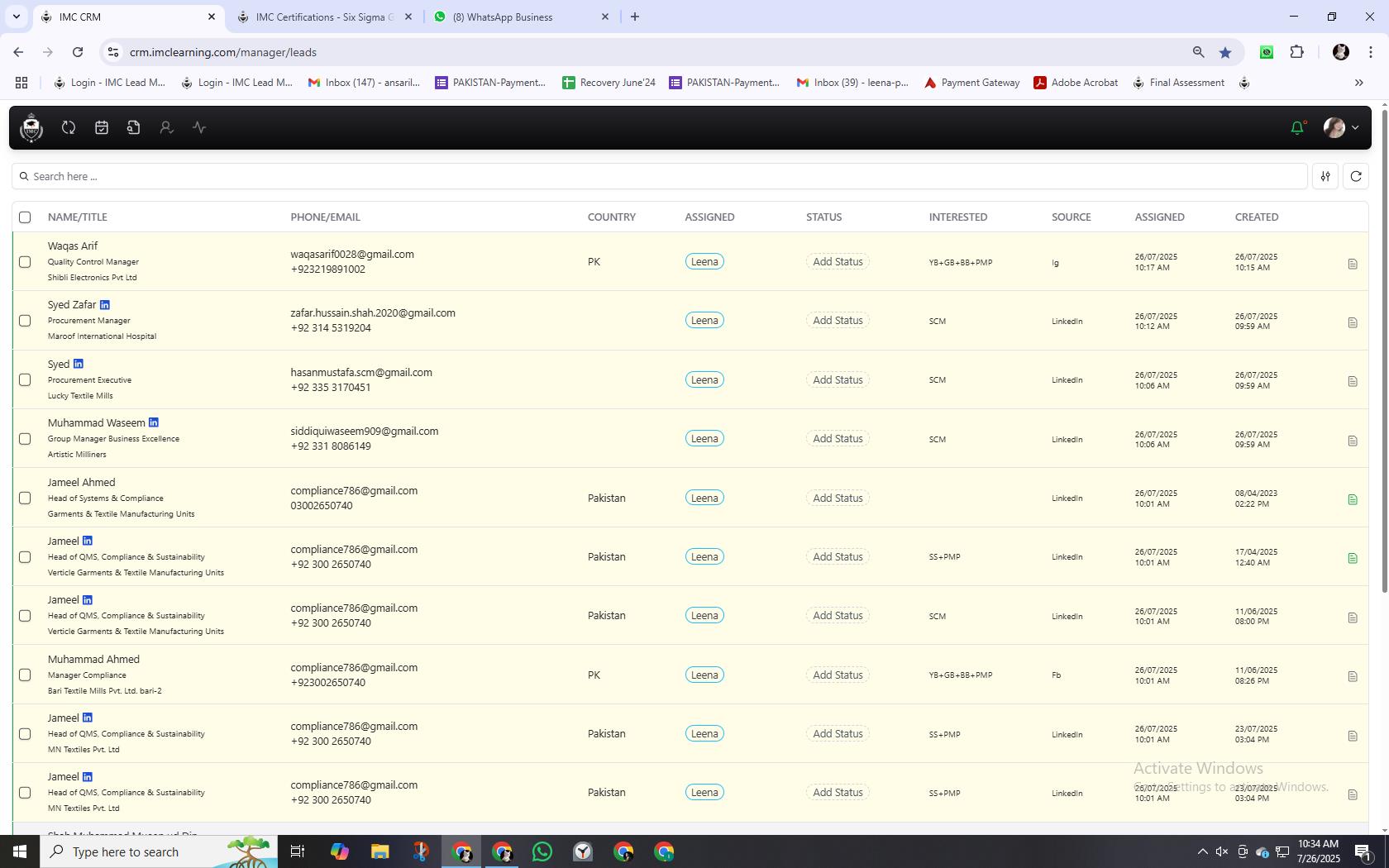This screenshot has height=868, width=1389.
Task: Open Add Status for Syed Zafar
Action: click(x=838, y=320)
